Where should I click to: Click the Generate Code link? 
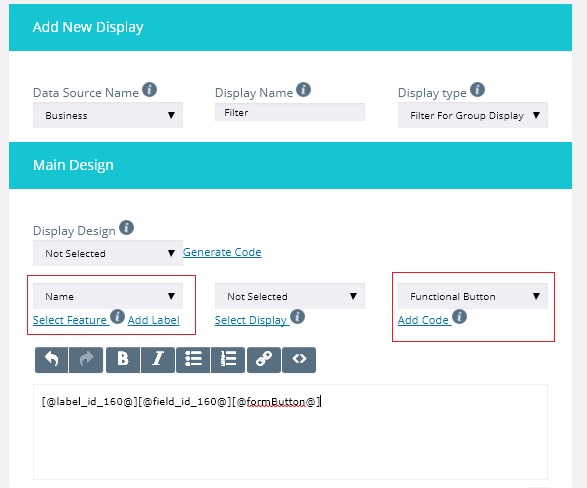222,253
